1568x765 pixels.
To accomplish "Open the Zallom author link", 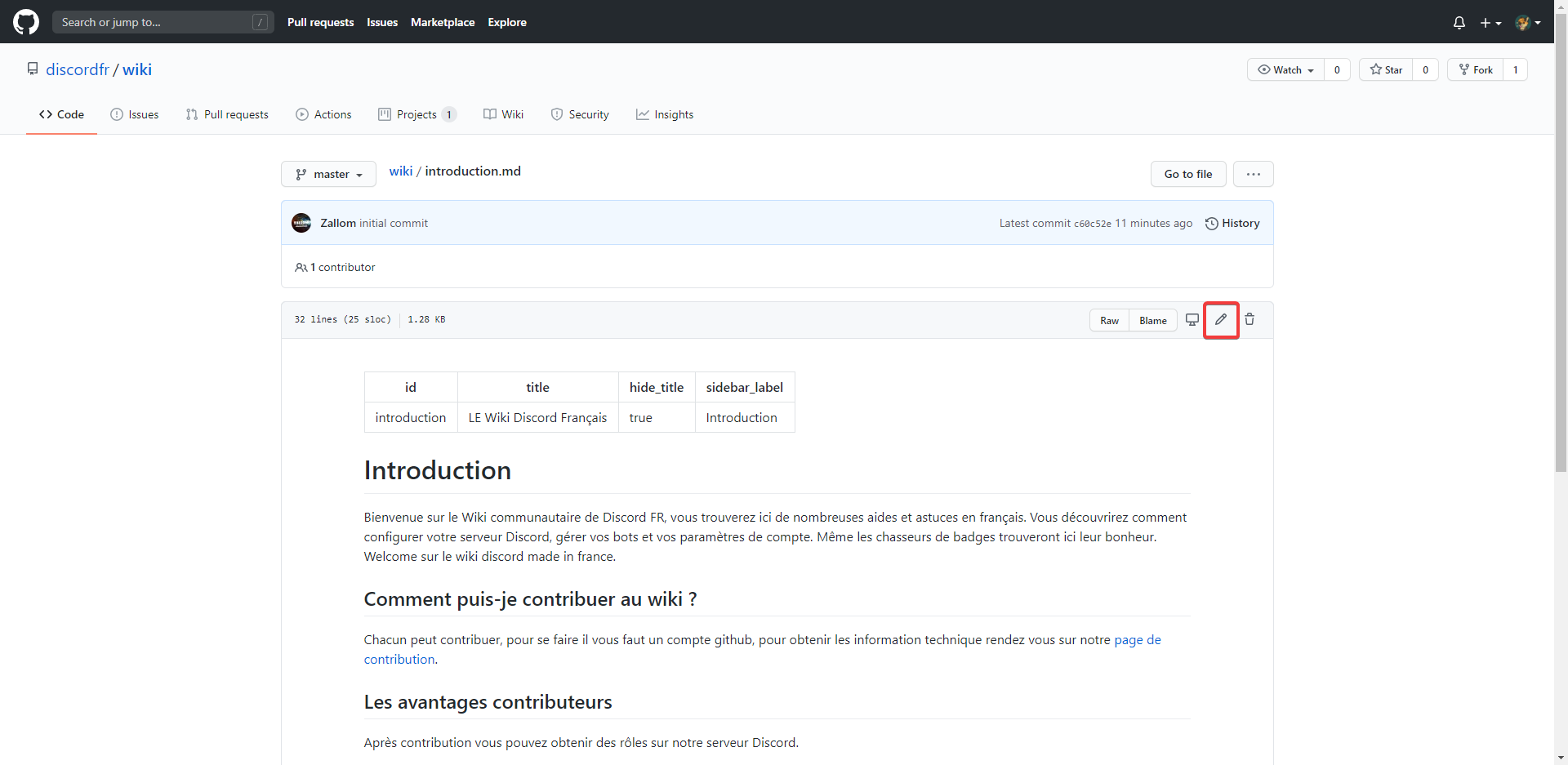I will 338,223.
